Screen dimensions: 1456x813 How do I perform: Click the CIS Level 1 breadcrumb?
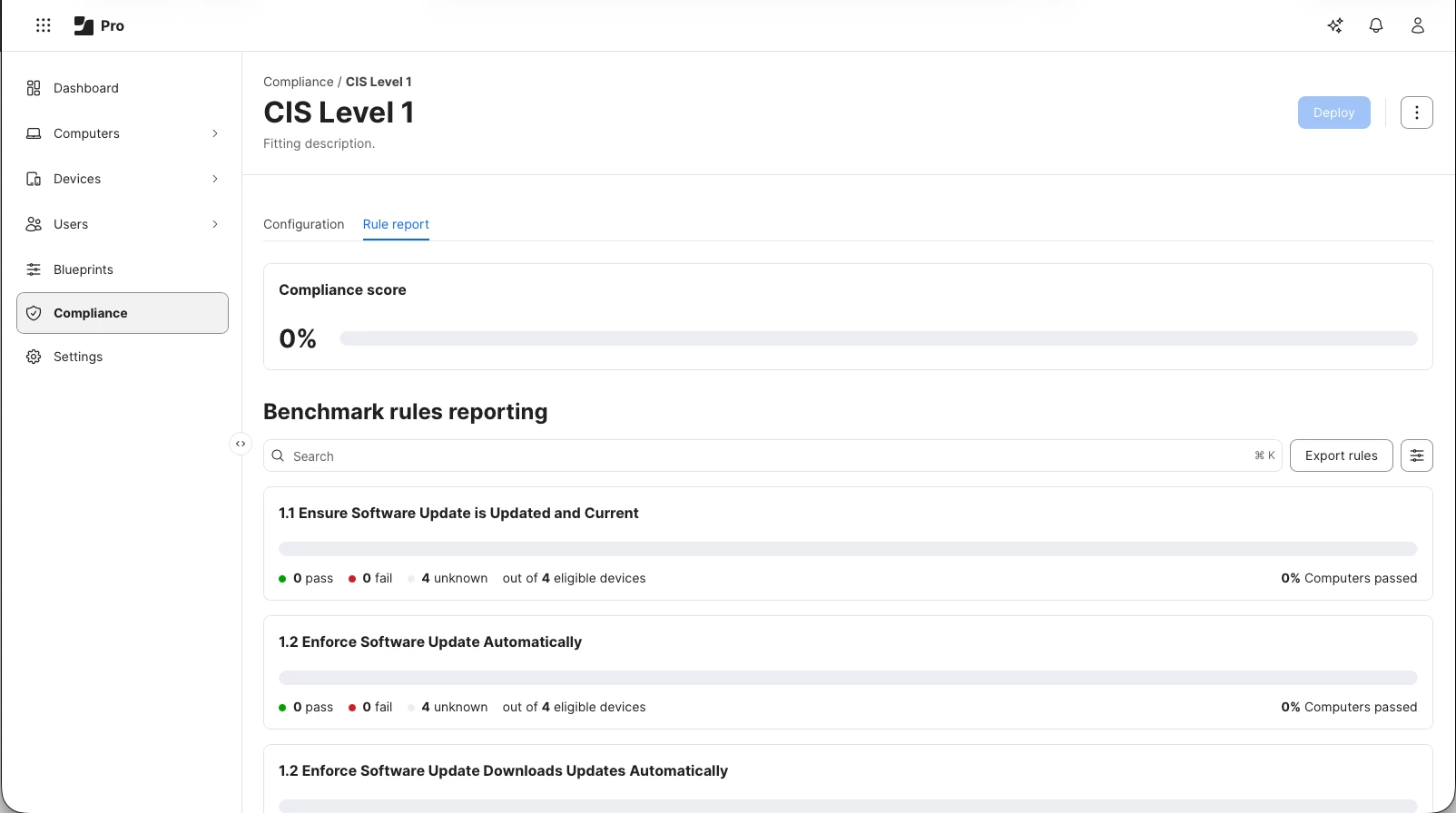tap(379, 82)
